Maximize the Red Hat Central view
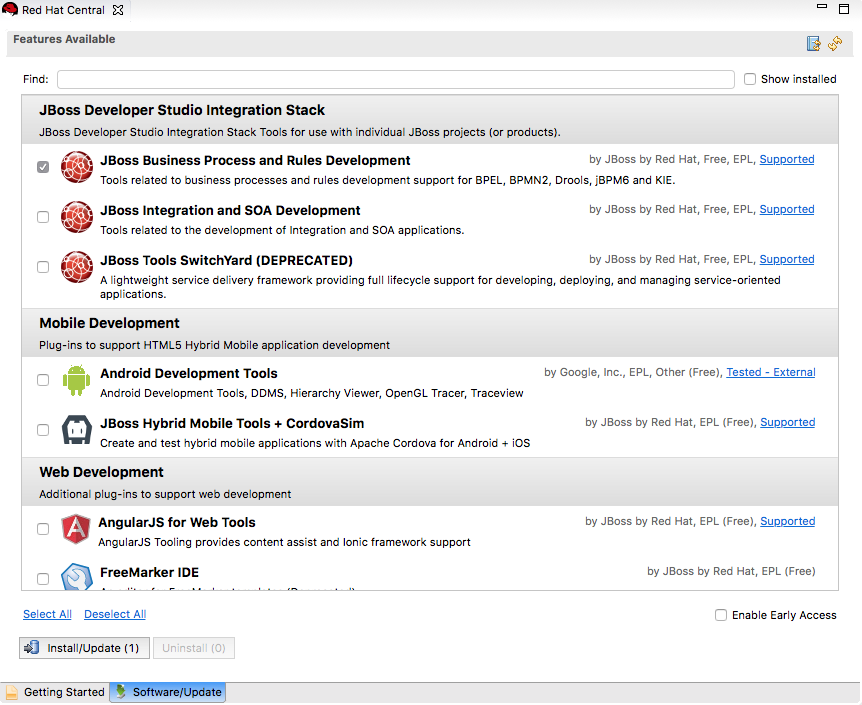This screenshot has height=705, width=862. tap(844, 8)
